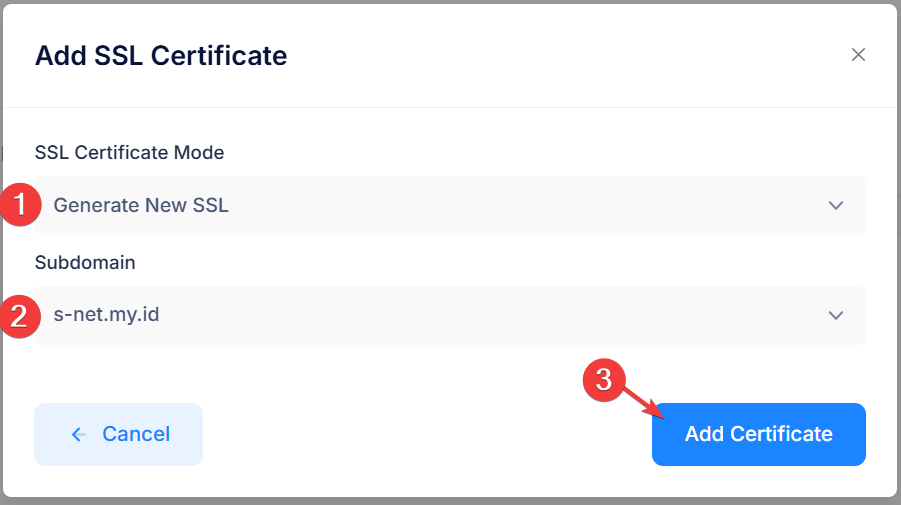The width and height of the screenshot is (901, 505).
Task: Click the Subdomain field label
Action: coord(85,263)
